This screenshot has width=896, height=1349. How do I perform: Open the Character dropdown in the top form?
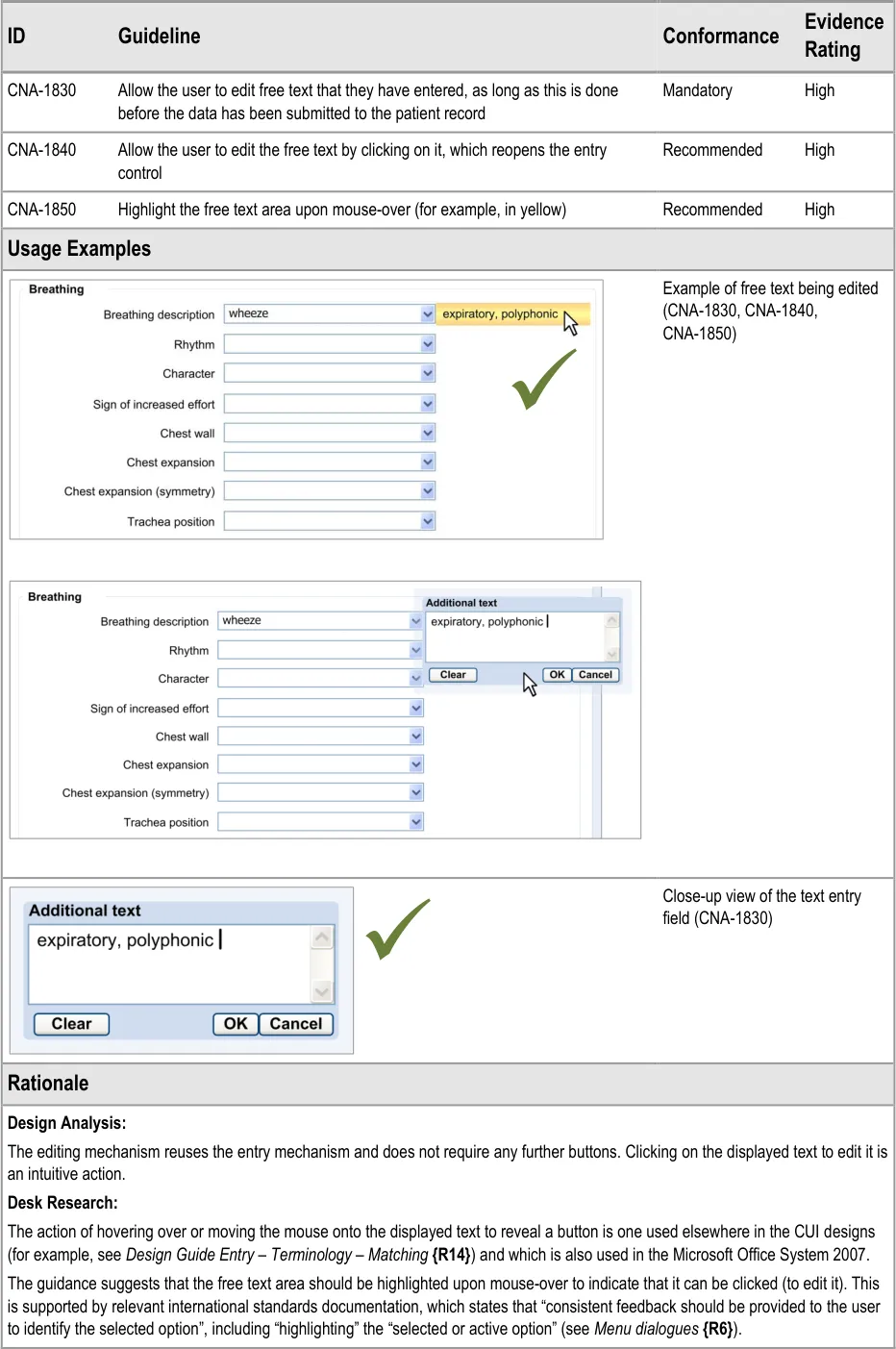coord(428,373)
